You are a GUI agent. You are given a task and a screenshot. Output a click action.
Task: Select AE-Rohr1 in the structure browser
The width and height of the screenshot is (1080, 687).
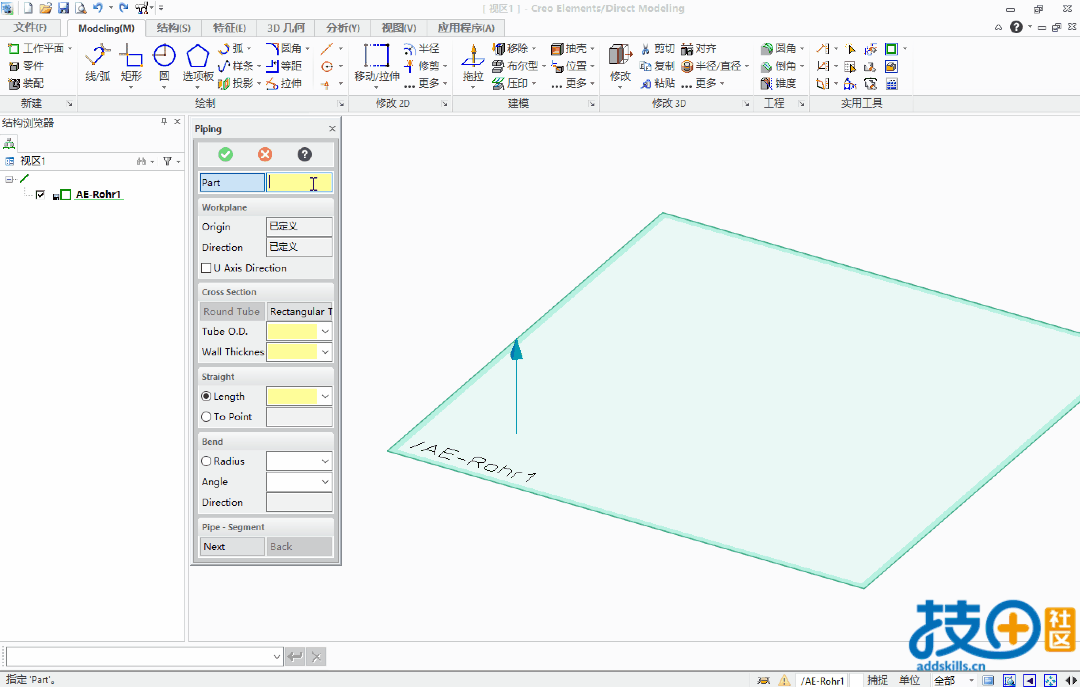[98, 194]
